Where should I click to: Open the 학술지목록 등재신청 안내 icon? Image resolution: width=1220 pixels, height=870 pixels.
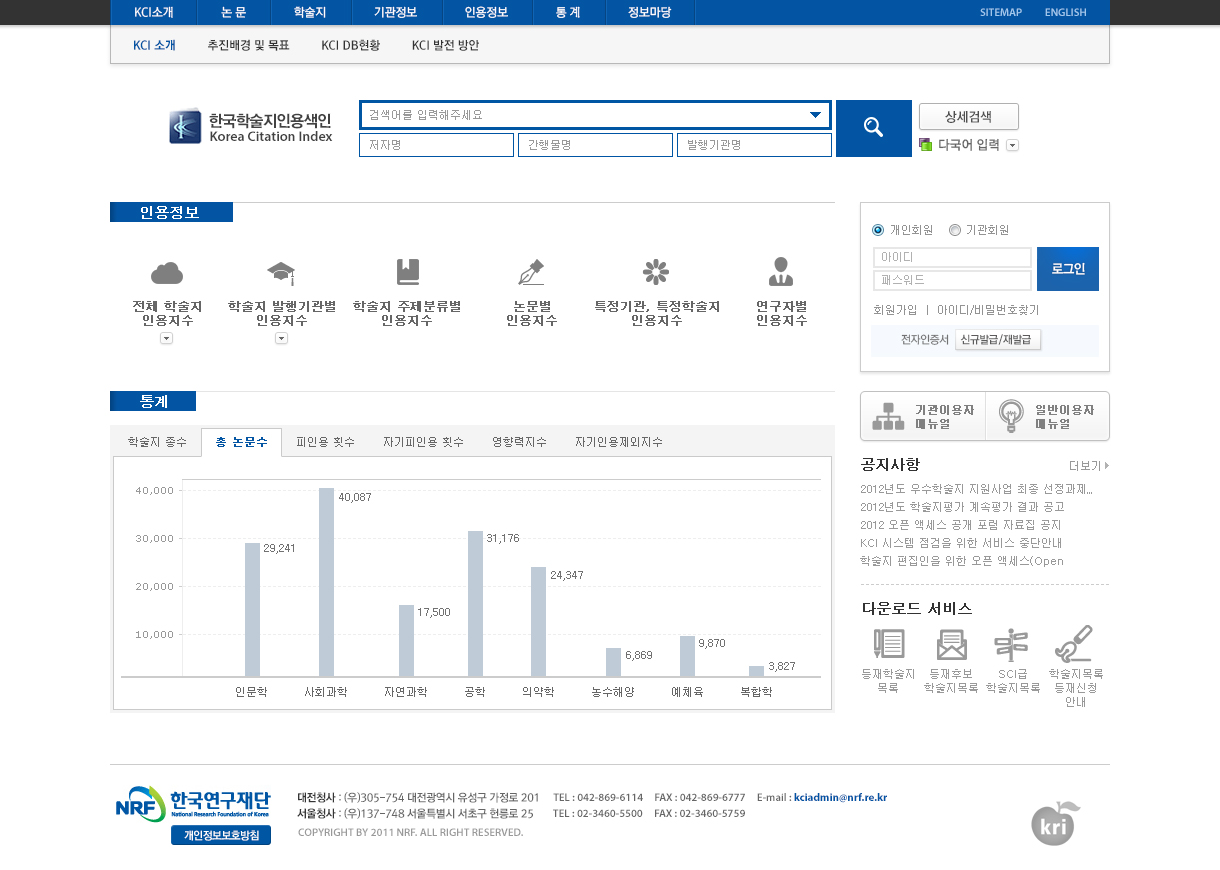1073,644
